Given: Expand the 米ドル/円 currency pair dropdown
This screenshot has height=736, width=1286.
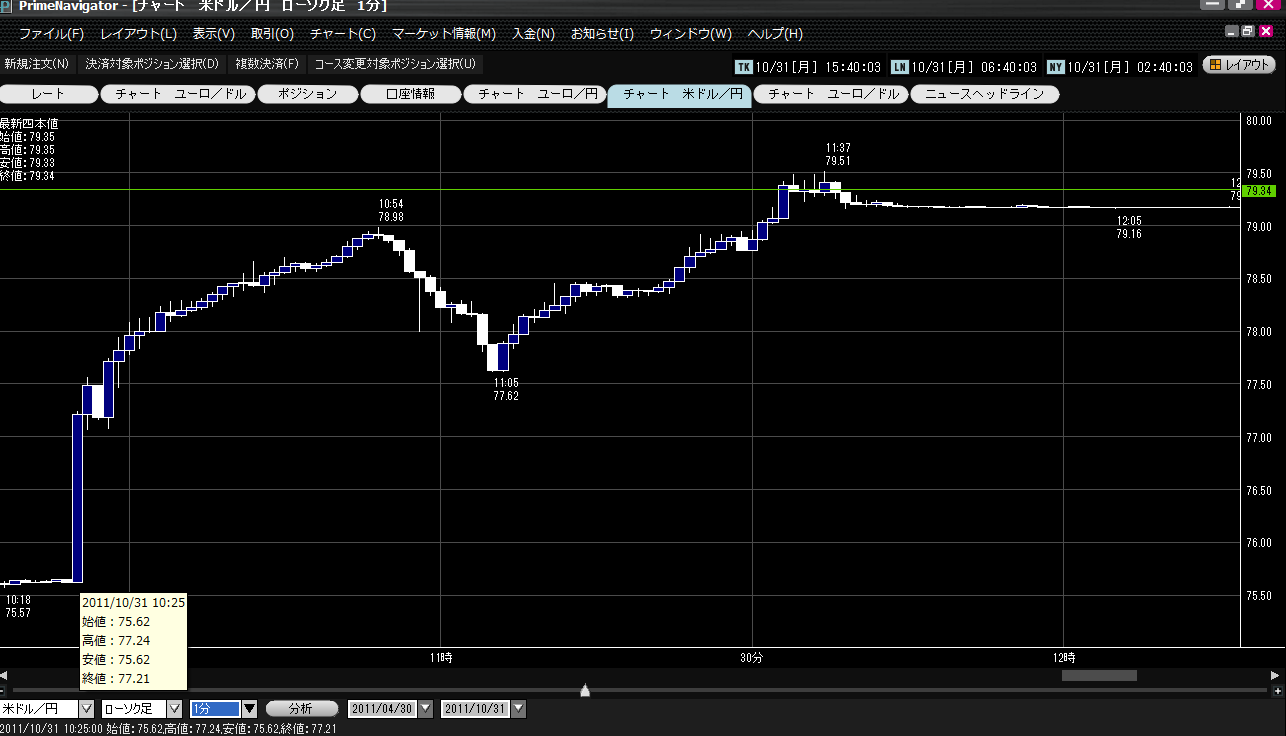Looking at the screenshot, I should [86, 709].
